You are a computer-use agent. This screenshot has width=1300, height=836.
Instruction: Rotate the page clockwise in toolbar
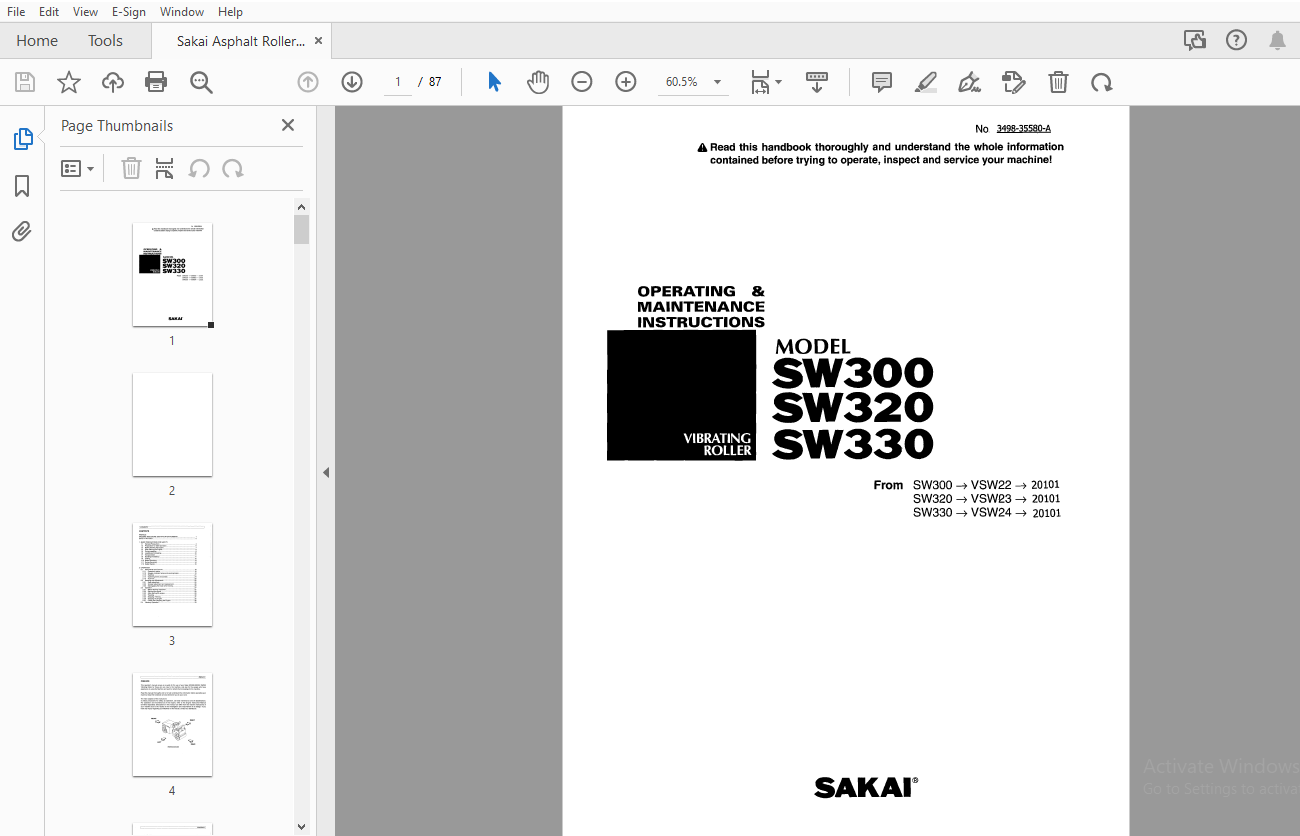coord(1102,82)
